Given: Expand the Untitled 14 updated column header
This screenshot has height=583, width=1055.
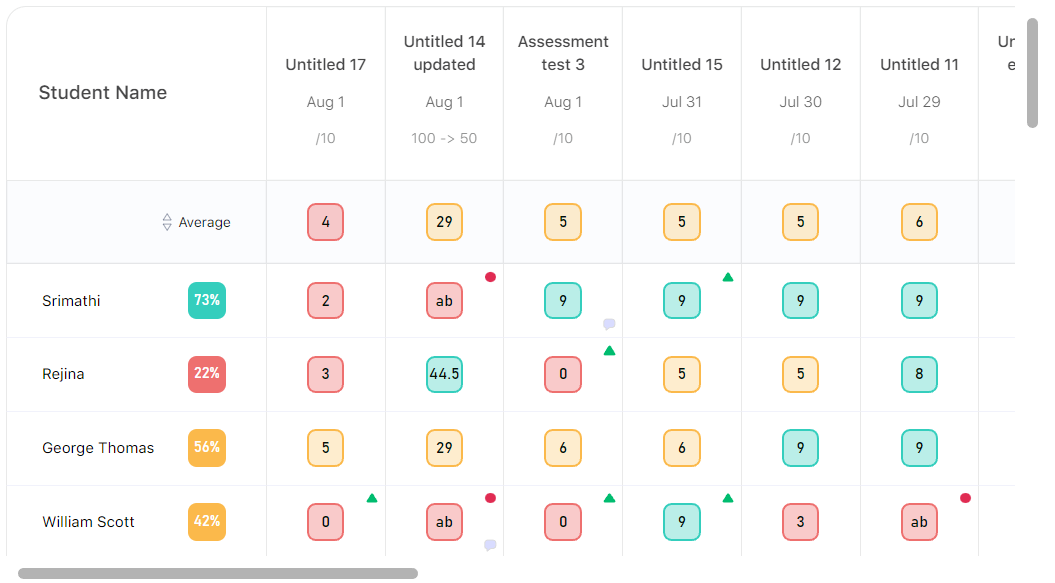Looking at the screenshot, I should (x=444, y=53).
